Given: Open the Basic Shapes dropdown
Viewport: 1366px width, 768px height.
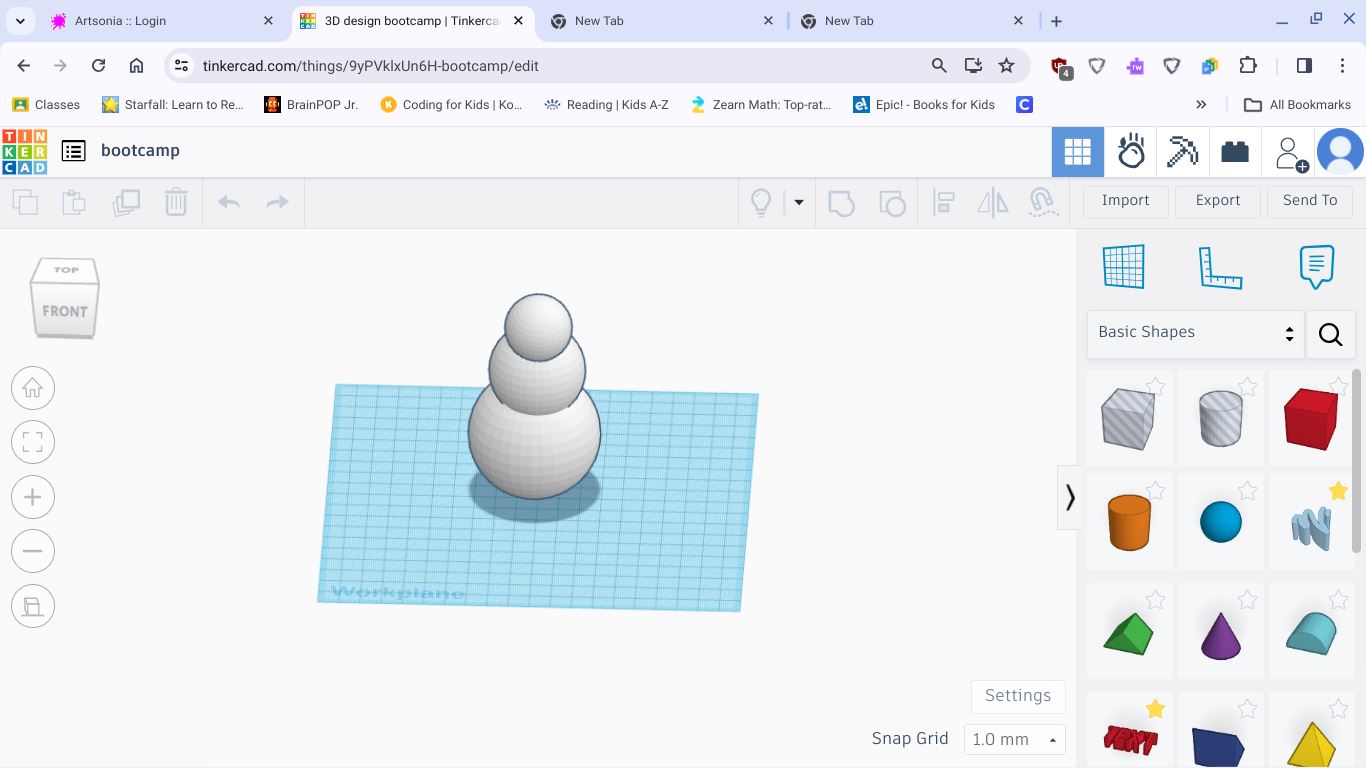Looking at the screenshot, I should coord(1195,333).
